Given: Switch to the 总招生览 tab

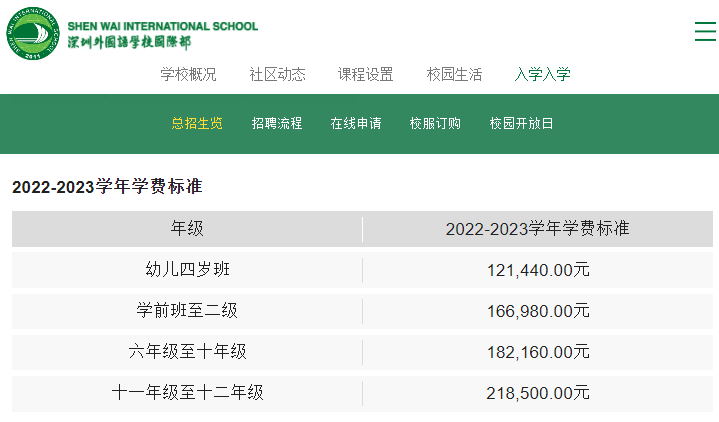Looking at the screenshot, I should (197, 124).
